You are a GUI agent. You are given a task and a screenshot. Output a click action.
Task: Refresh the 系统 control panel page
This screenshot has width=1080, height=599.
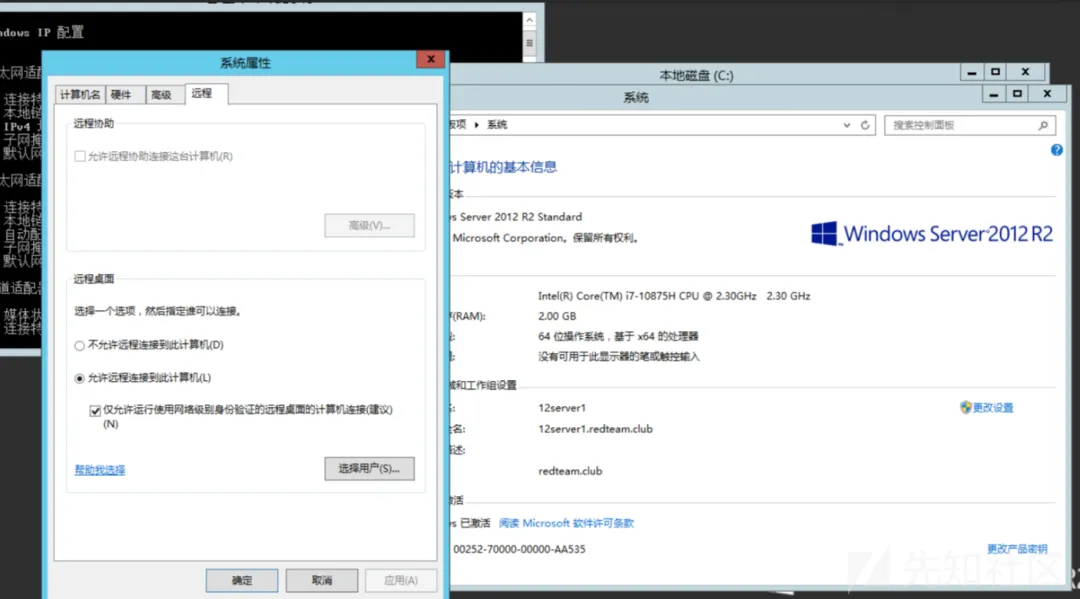(x=865, y=125)
